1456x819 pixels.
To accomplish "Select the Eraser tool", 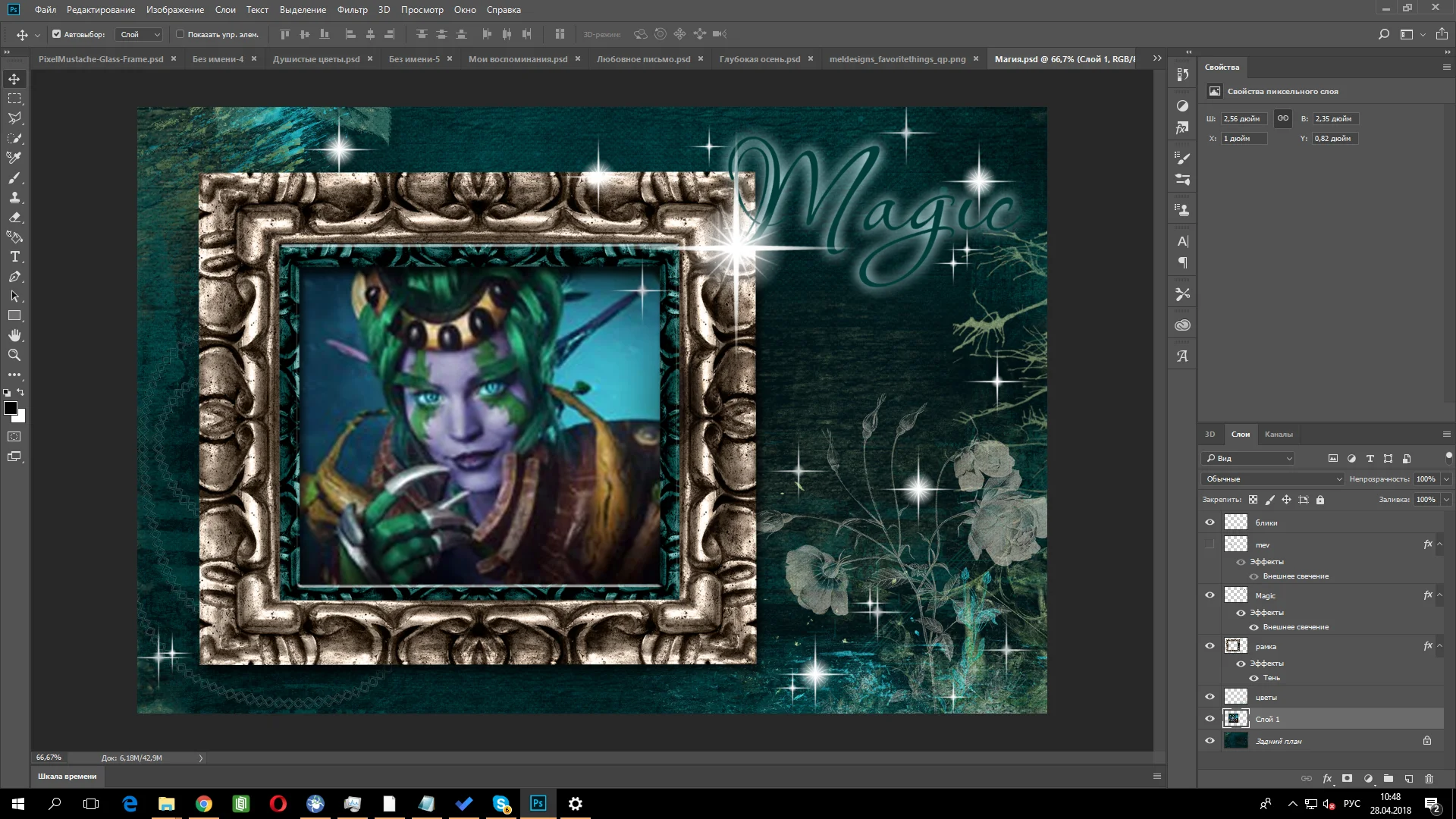I will [14, 218].
